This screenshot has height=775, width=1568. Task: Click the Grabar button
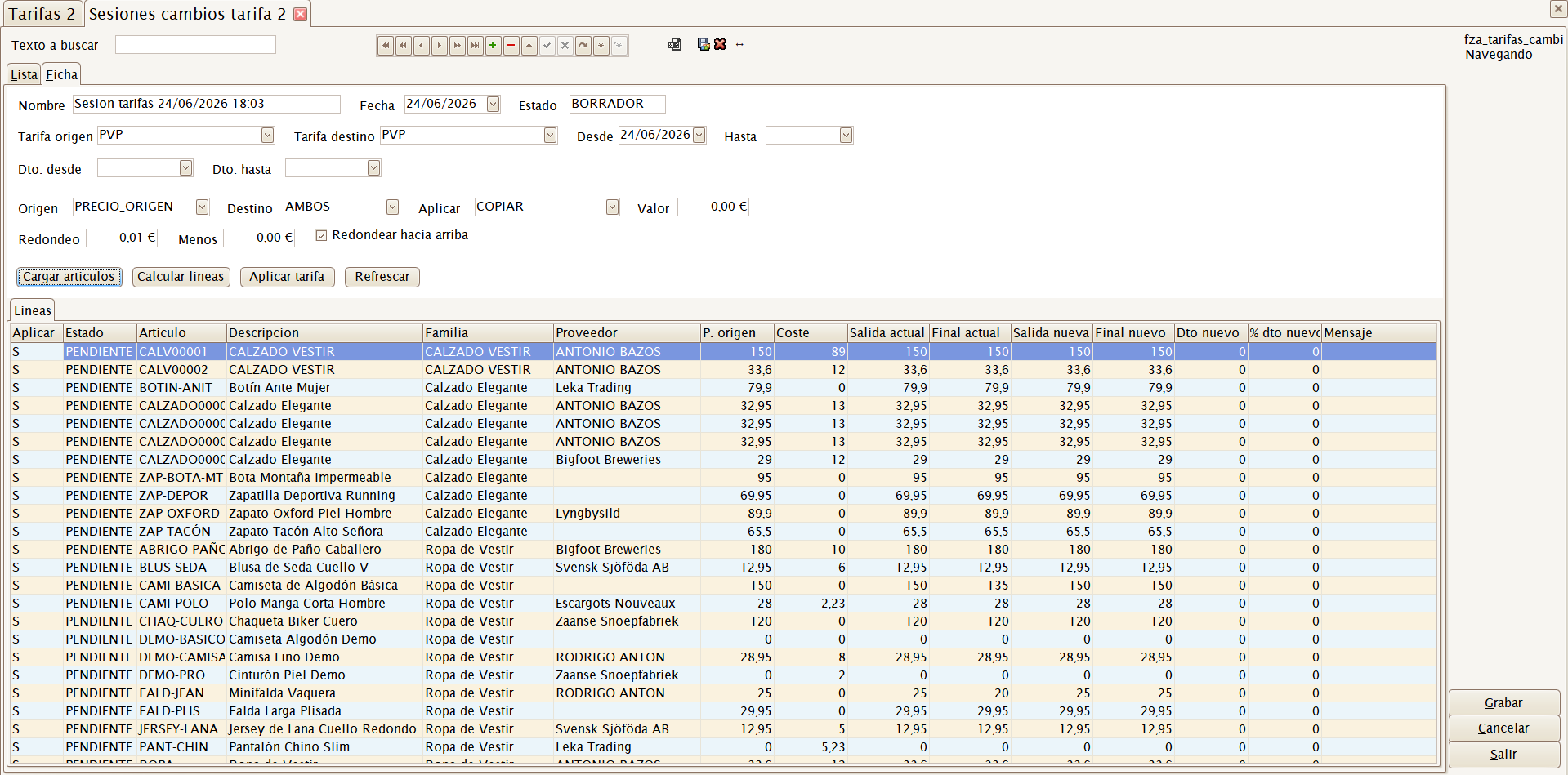1503,703
